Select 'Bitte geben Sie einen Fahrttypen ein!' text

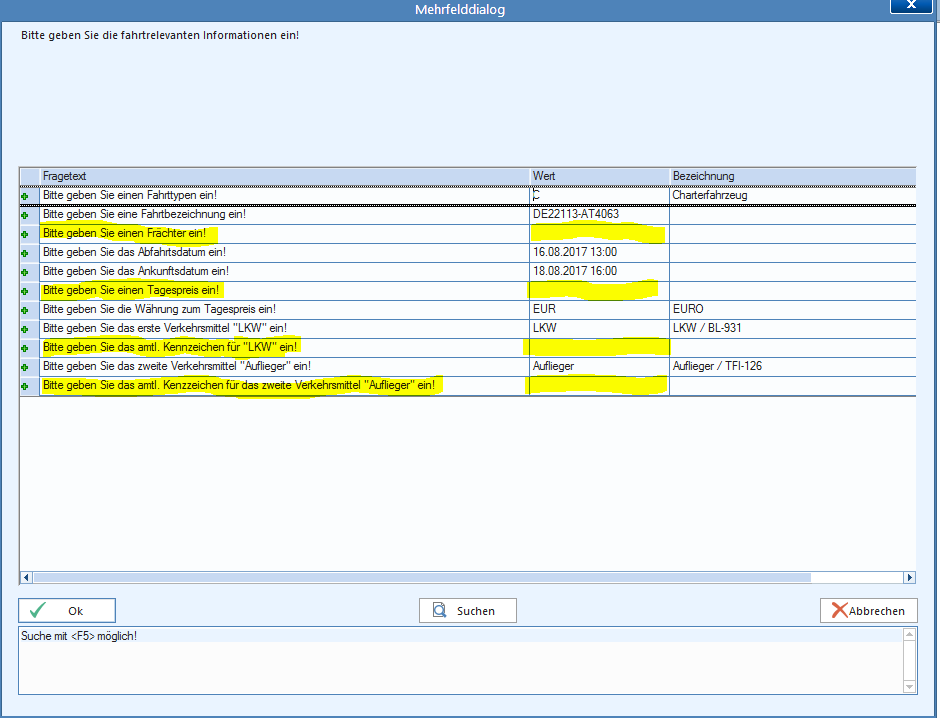[129, 195]
